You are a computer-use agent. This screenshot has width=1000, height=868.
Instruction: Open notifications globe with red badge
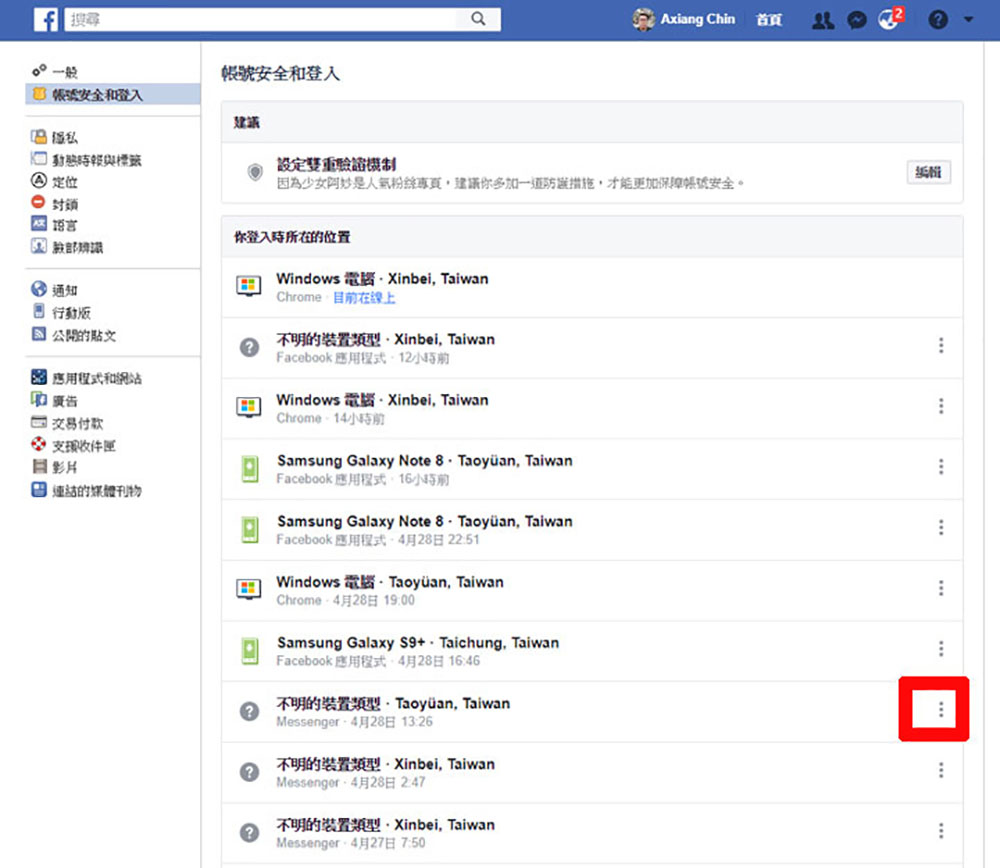[890, 18]
